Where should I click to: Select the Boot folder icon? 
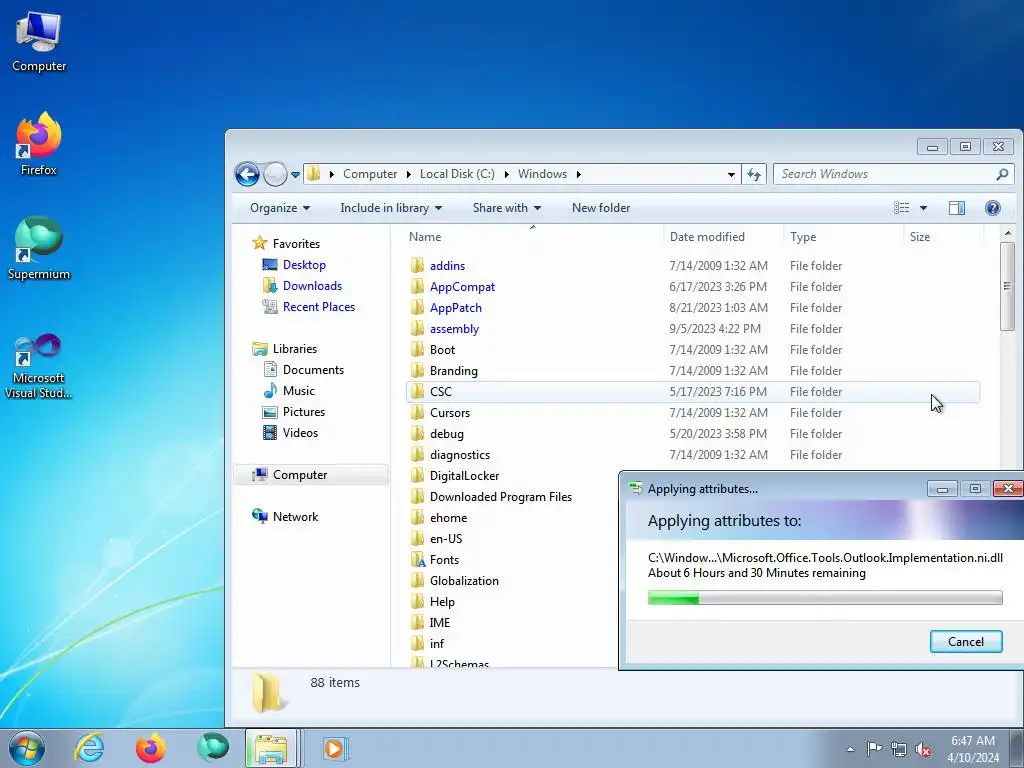pyautogui.click(x=417, y=349)
